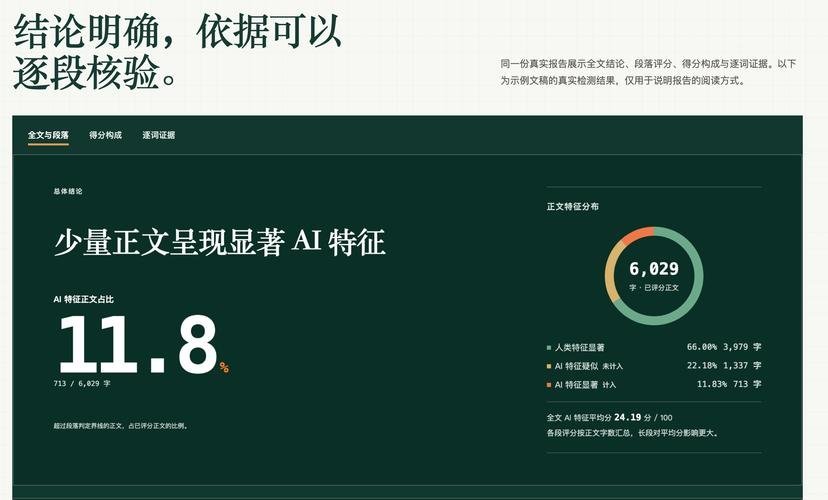Click the 66.00% 3,979 字 value
Image resolution: width=828 pixels, height=500 pixels.
click(x=724, y=347)
